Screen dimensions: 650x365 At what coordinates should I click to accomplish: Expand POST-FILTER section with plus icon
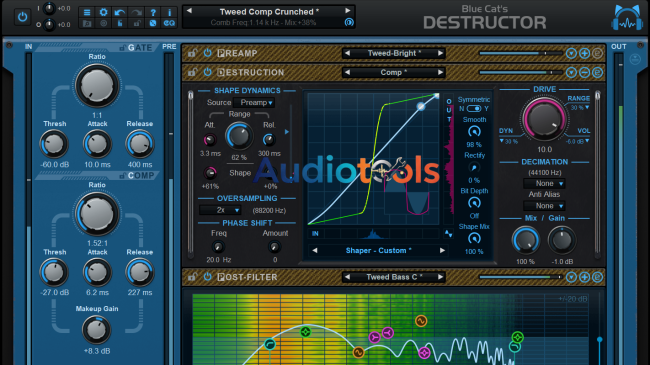[585, 277]
